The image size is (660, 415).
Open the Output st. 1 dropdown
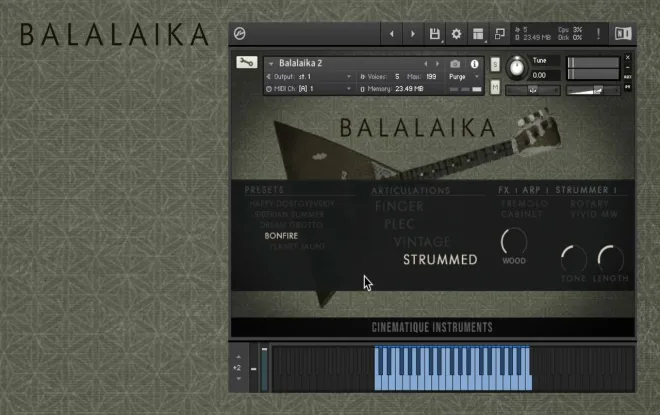click(309, 77)
